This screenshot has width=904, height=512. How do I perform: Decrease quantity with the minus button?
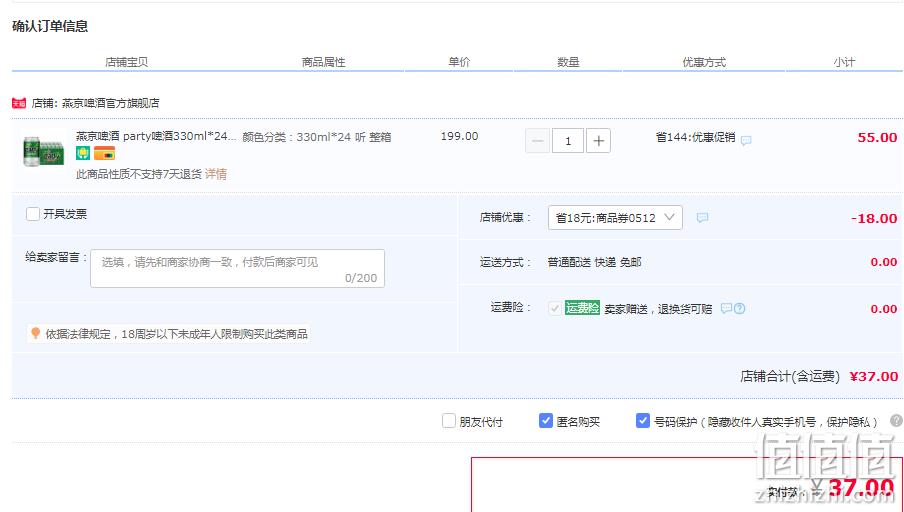[537, 141]
